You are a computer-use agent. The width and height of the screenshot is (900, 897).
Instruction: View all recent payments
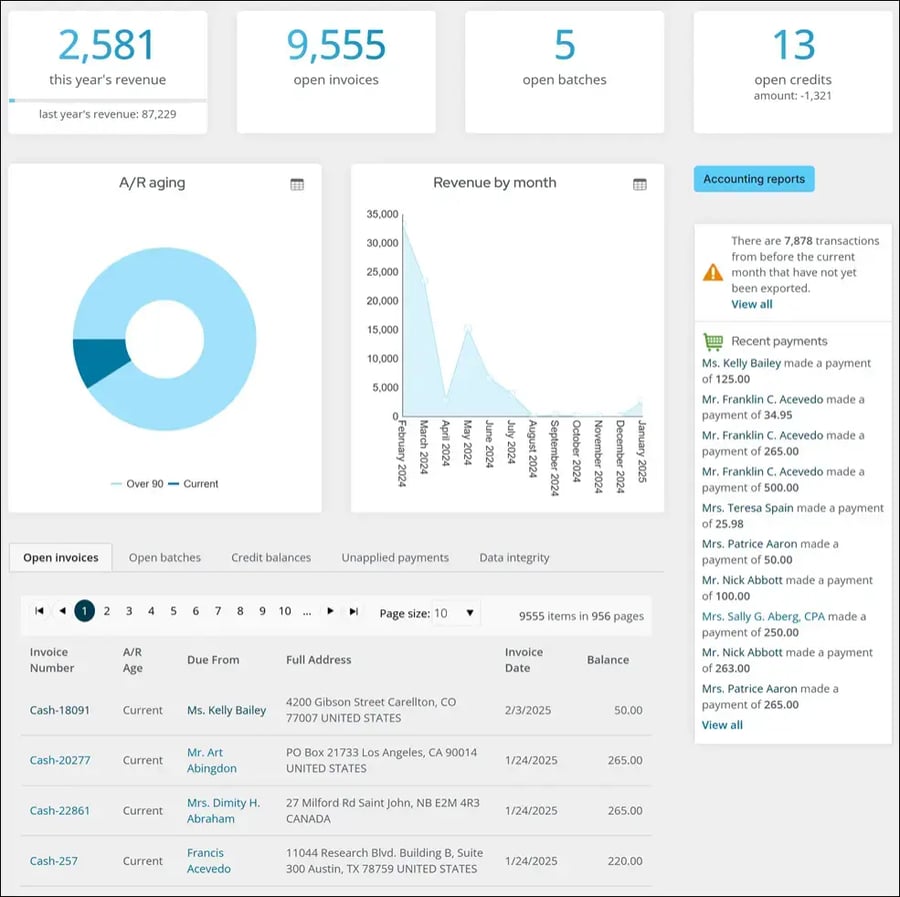coord(722,725)
